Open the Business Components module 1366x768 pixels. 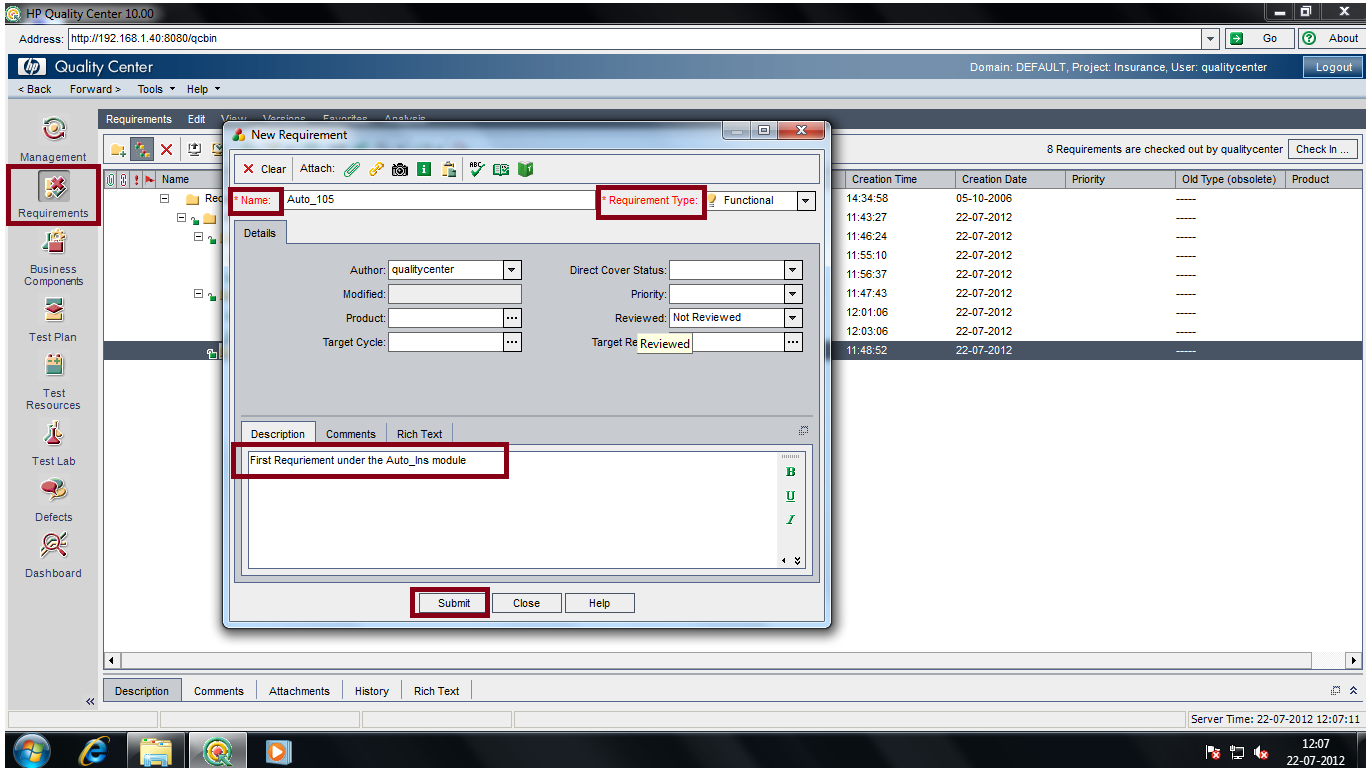(53, 258)
